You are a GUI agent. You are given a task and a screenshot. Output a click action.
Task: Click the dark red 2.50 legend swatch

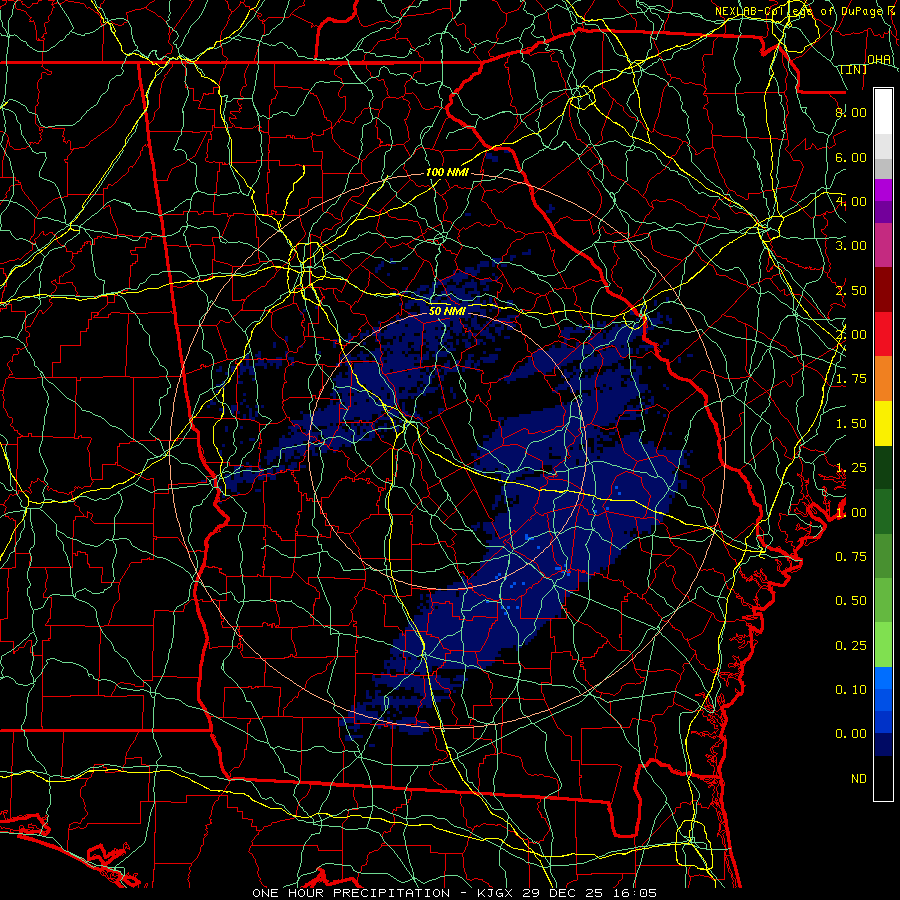pos(883,290)
